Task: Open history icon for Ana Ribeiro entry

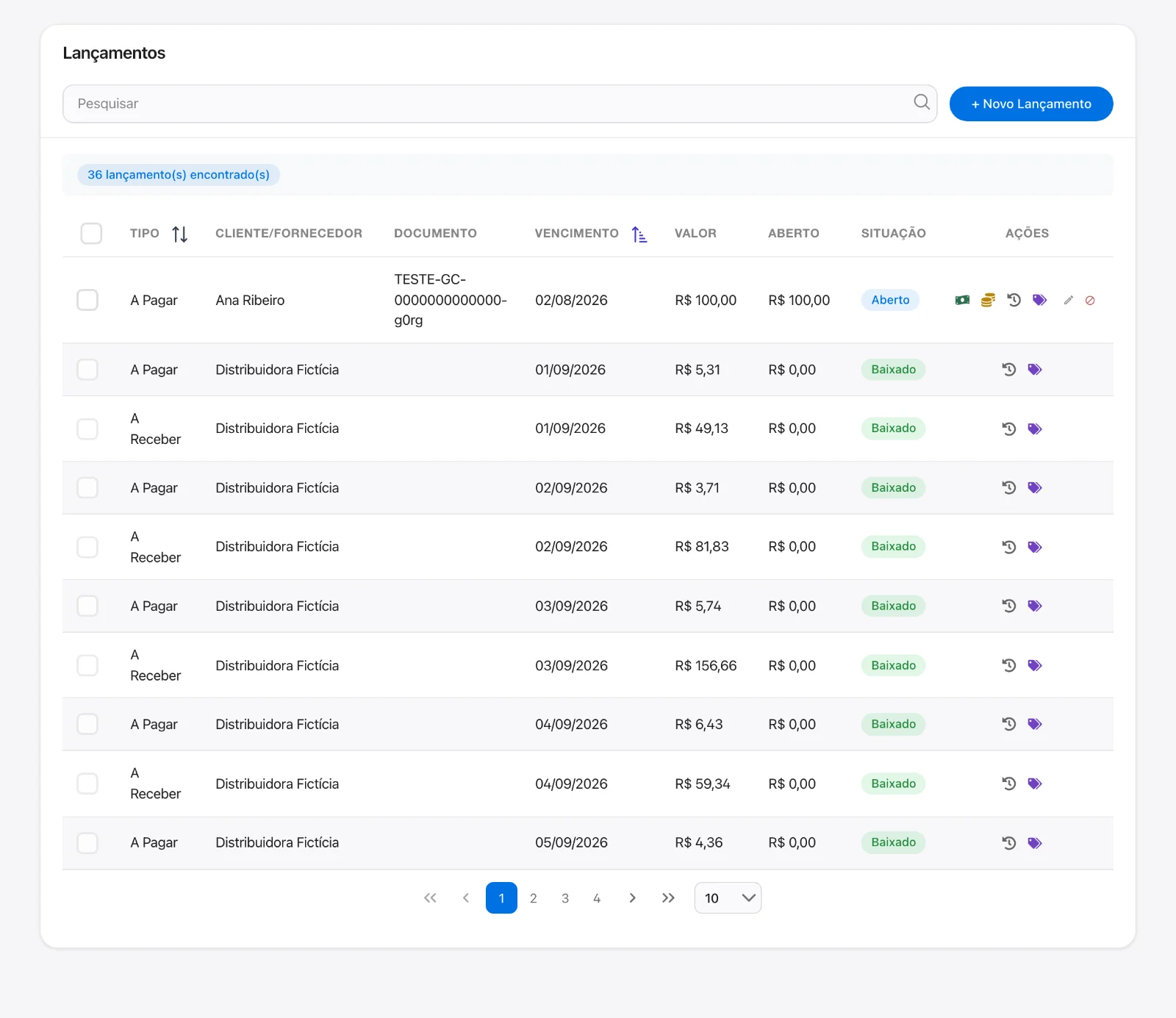Action: (1014, 300)
